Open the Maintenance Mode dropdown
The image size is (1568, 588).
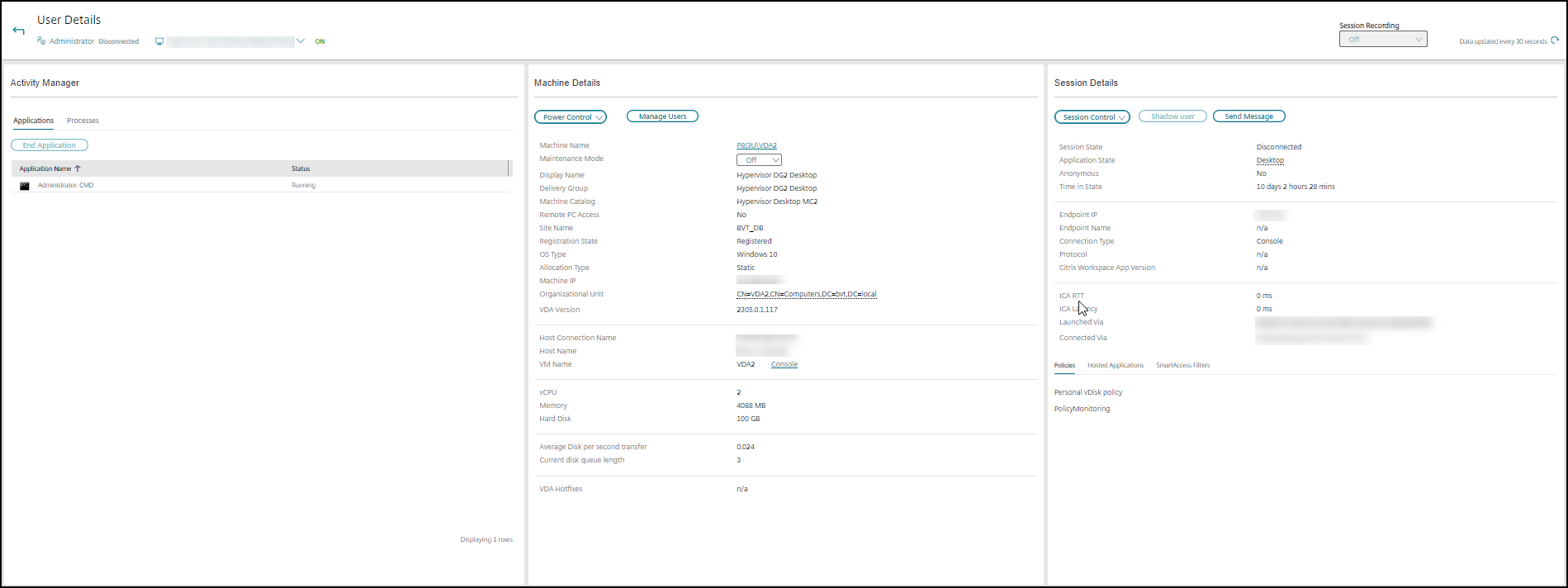[759, 160]
